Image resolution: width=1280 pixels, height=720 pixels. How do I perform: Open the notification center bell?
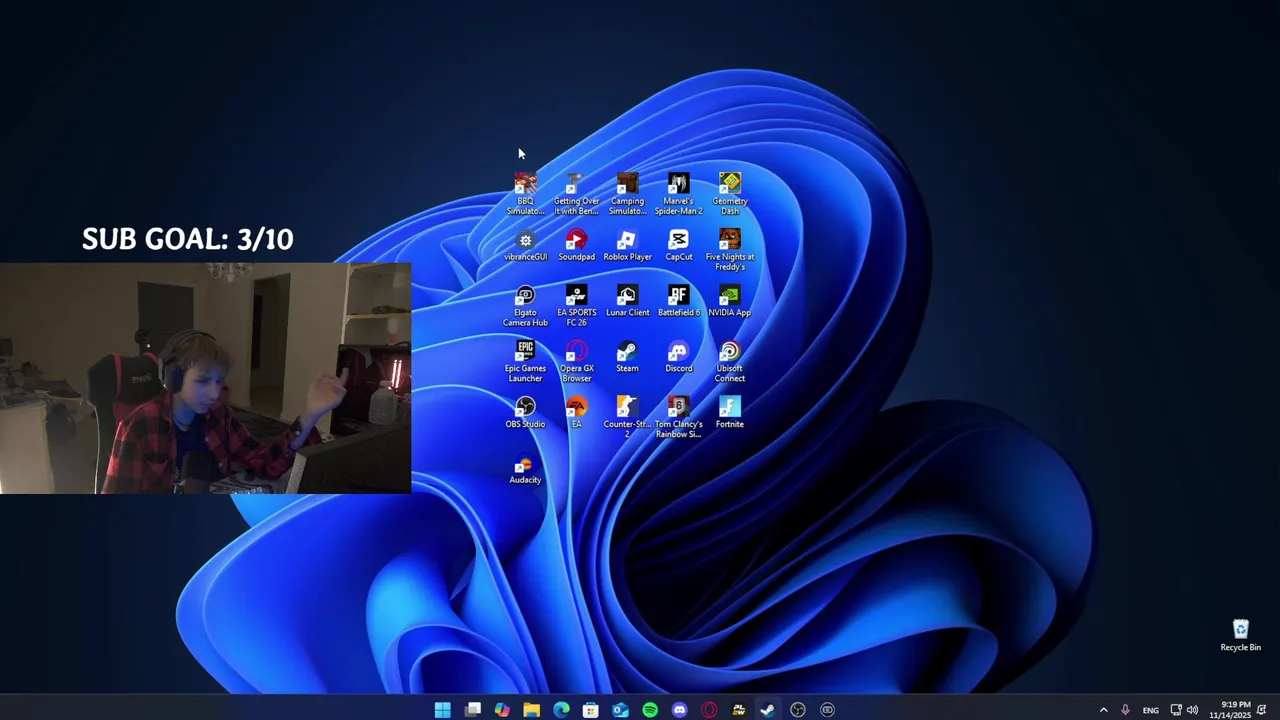click(x=1262, y=710)
